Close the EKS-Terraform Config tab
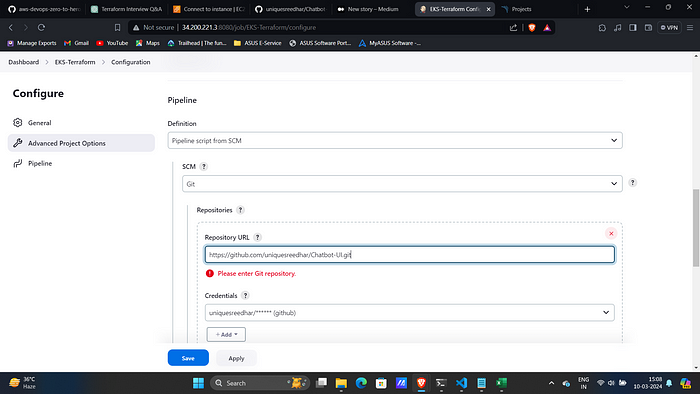Screen dimensions: 700x394 coord(488,9)
